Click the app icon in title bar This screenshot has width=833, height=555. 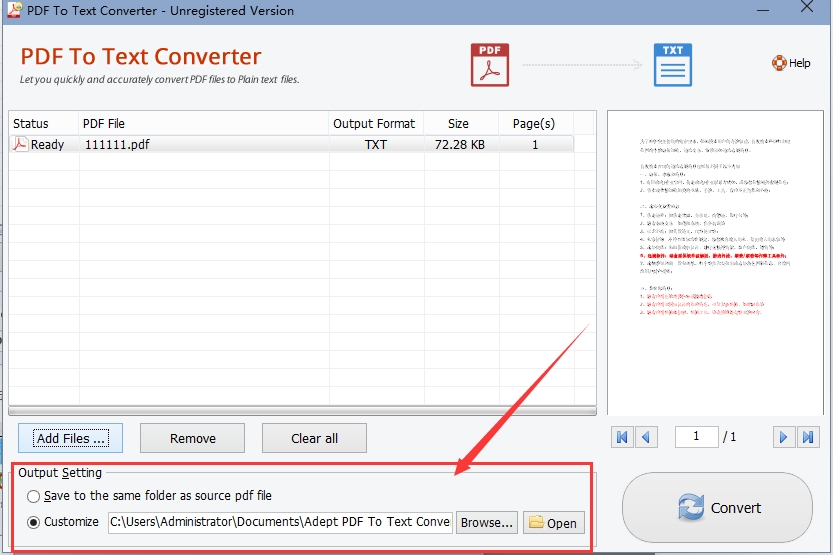coord(14,10)
